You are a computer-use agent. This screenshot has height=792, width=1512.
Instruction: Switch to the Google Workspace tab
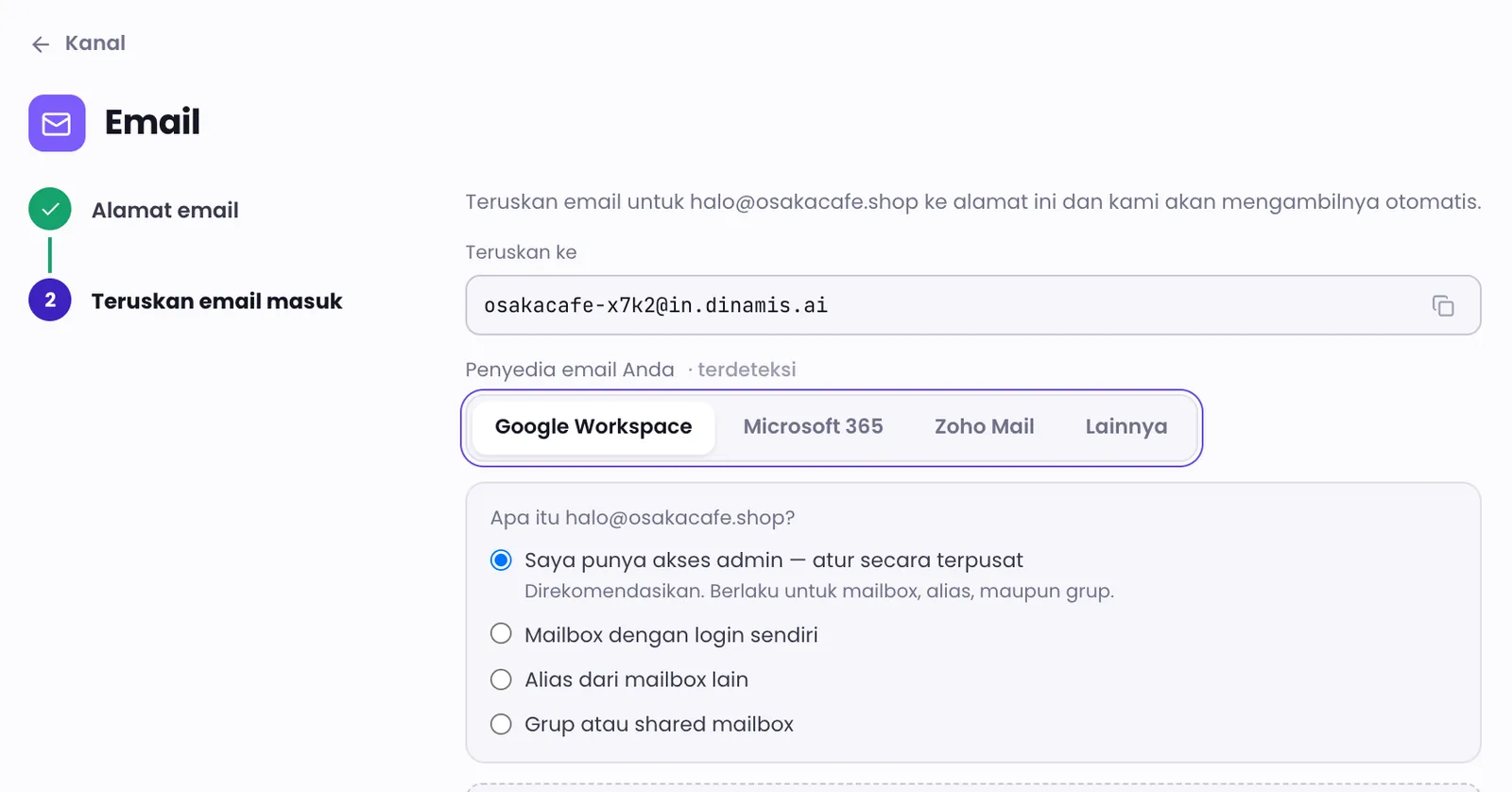pos(593,427)
